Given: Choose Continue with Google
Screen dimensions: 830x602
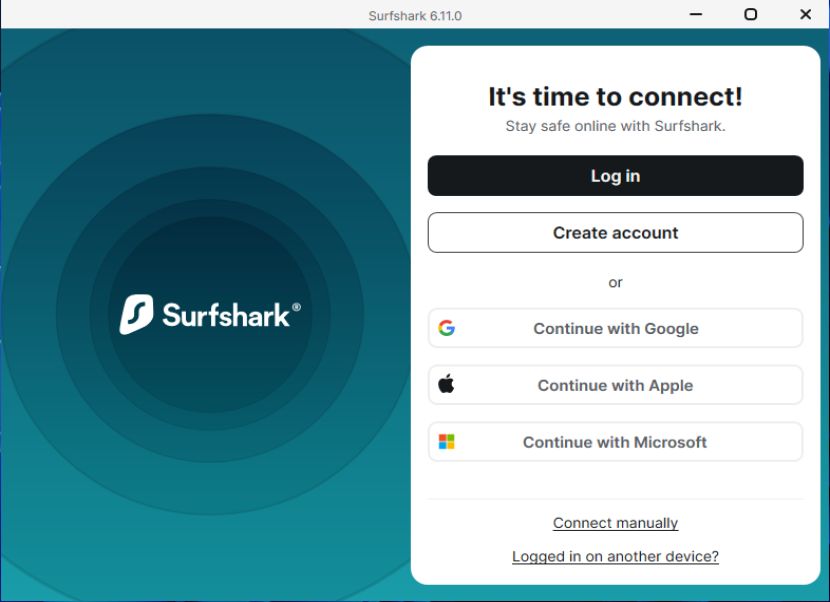Looking at the screenshot, I should [x=615, y=328].
